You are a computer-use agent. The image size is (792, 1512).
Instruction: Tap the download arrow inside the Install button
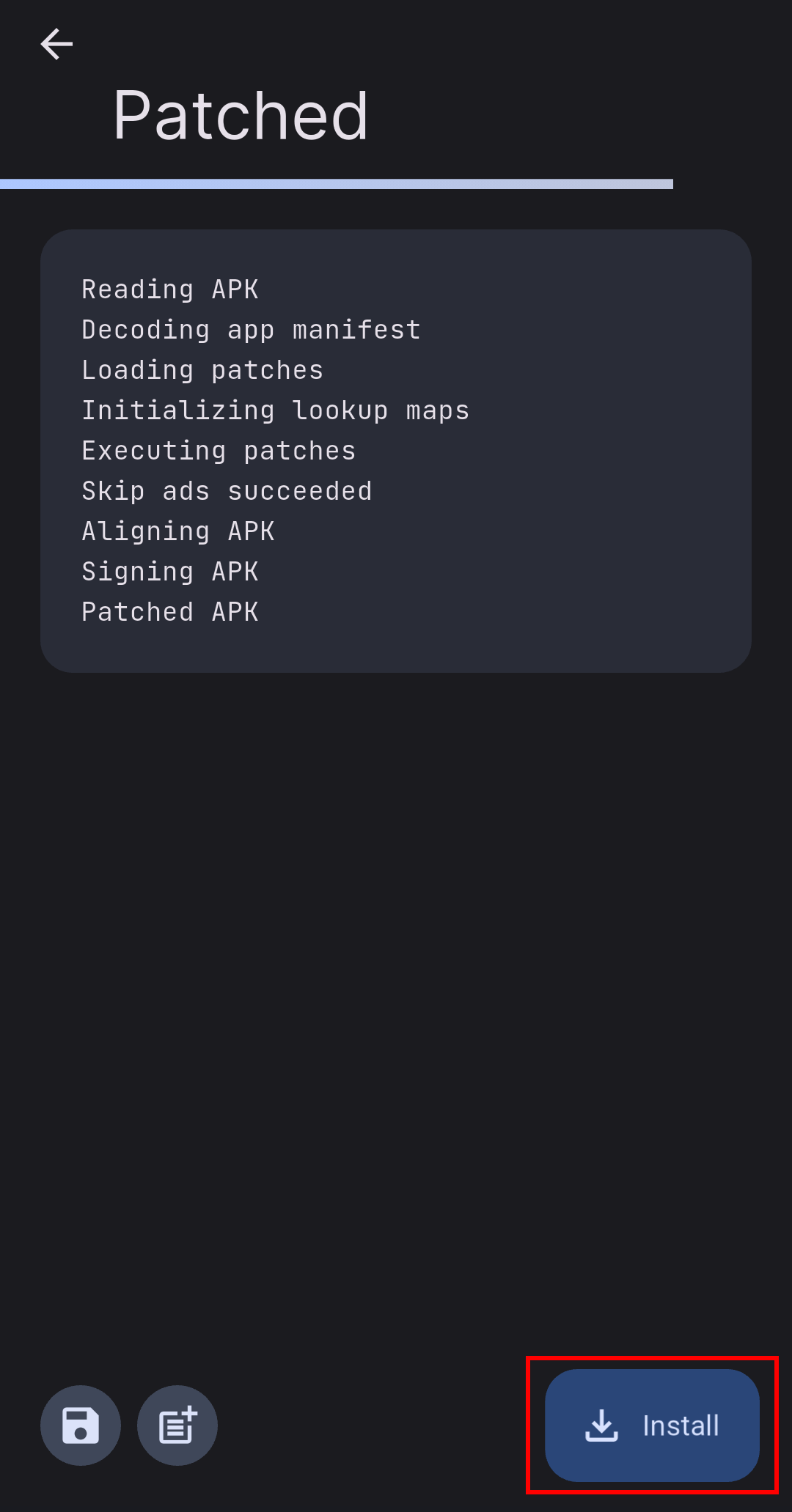601,1425
